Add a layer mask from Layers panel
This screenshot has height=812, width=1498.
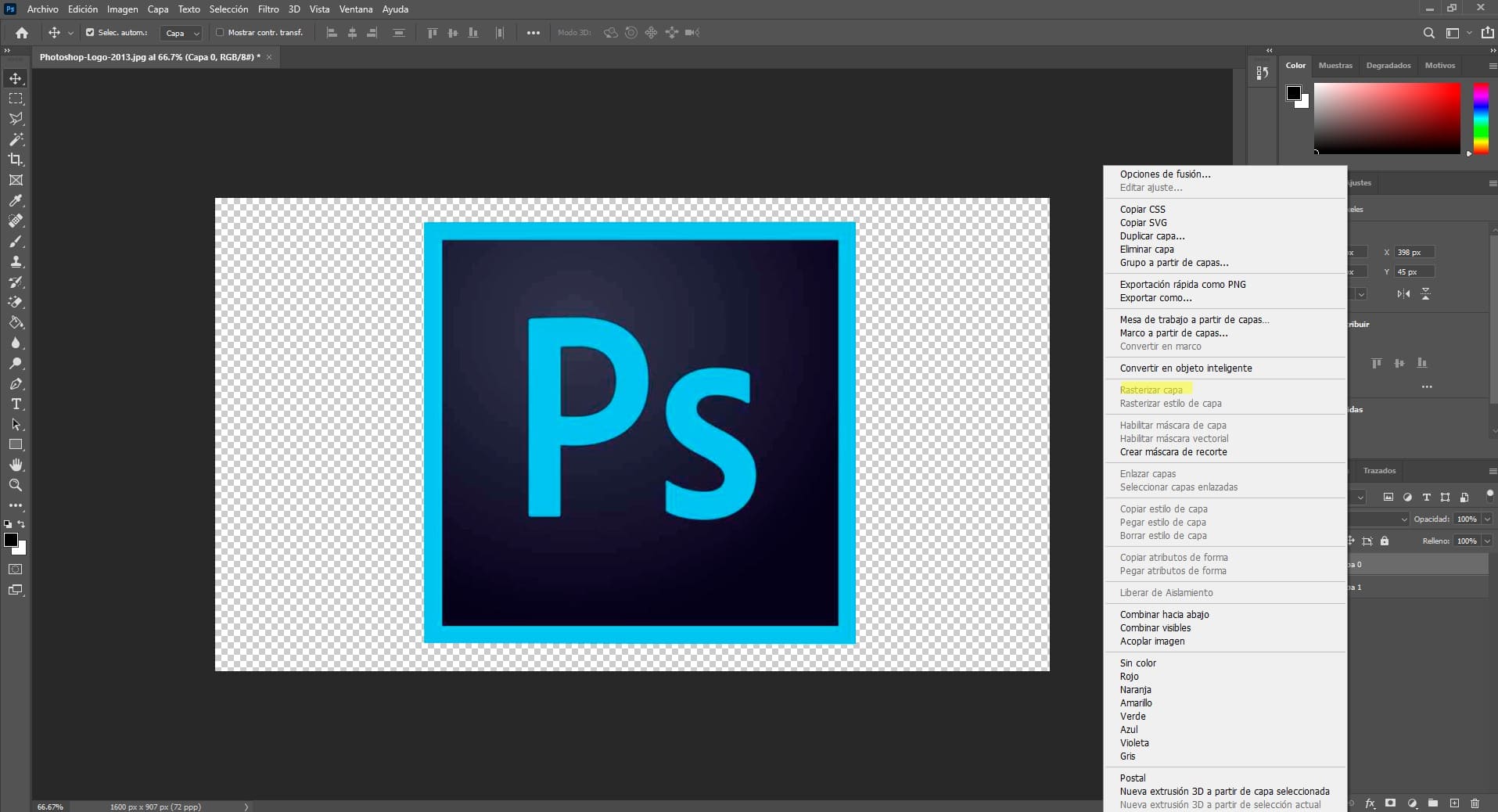coord(1390,803)
